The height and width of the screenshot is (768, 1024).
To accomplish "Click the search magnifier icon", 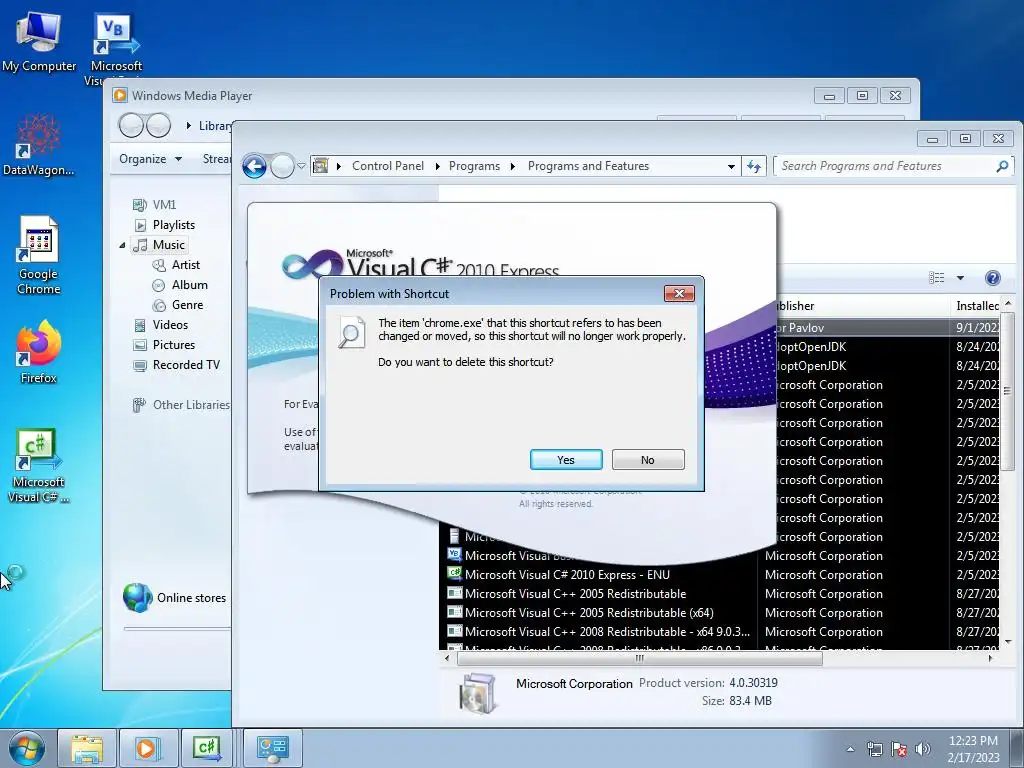I will pos(1002,166).
